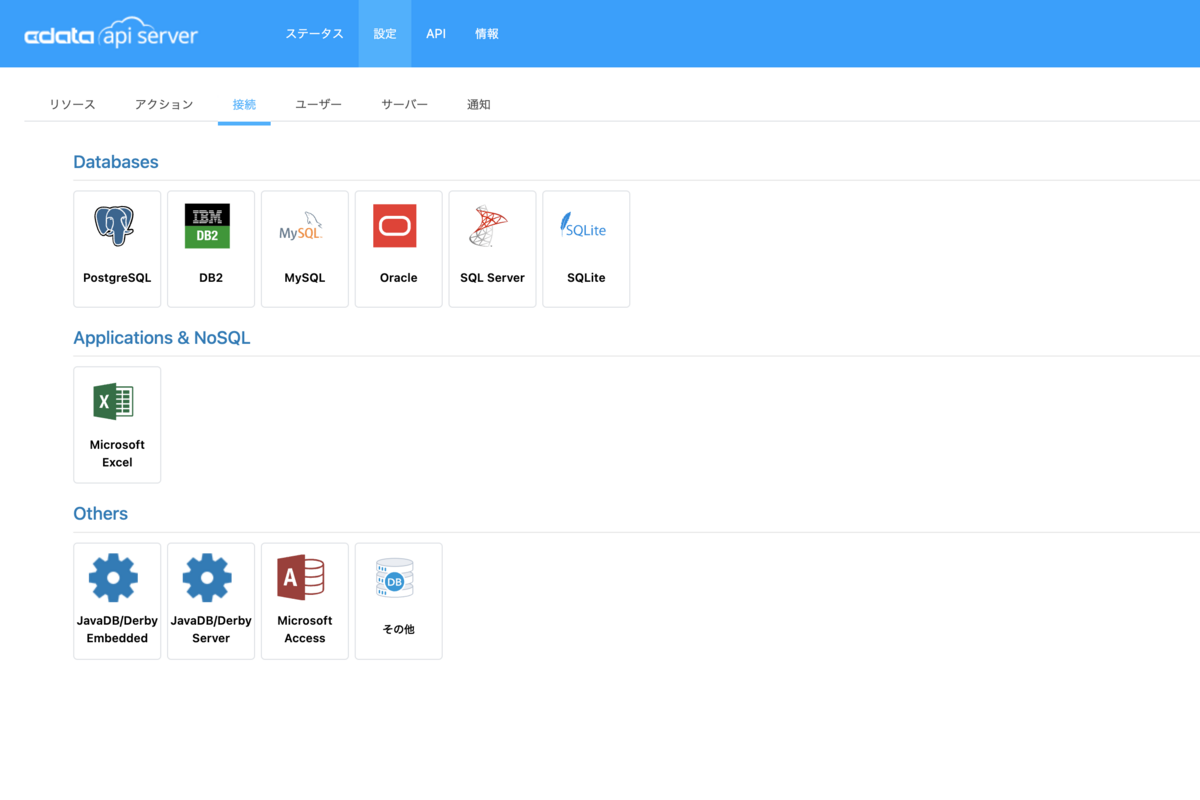Click the MySQL label text
The image size is (1200, 800).
point(305,278)
